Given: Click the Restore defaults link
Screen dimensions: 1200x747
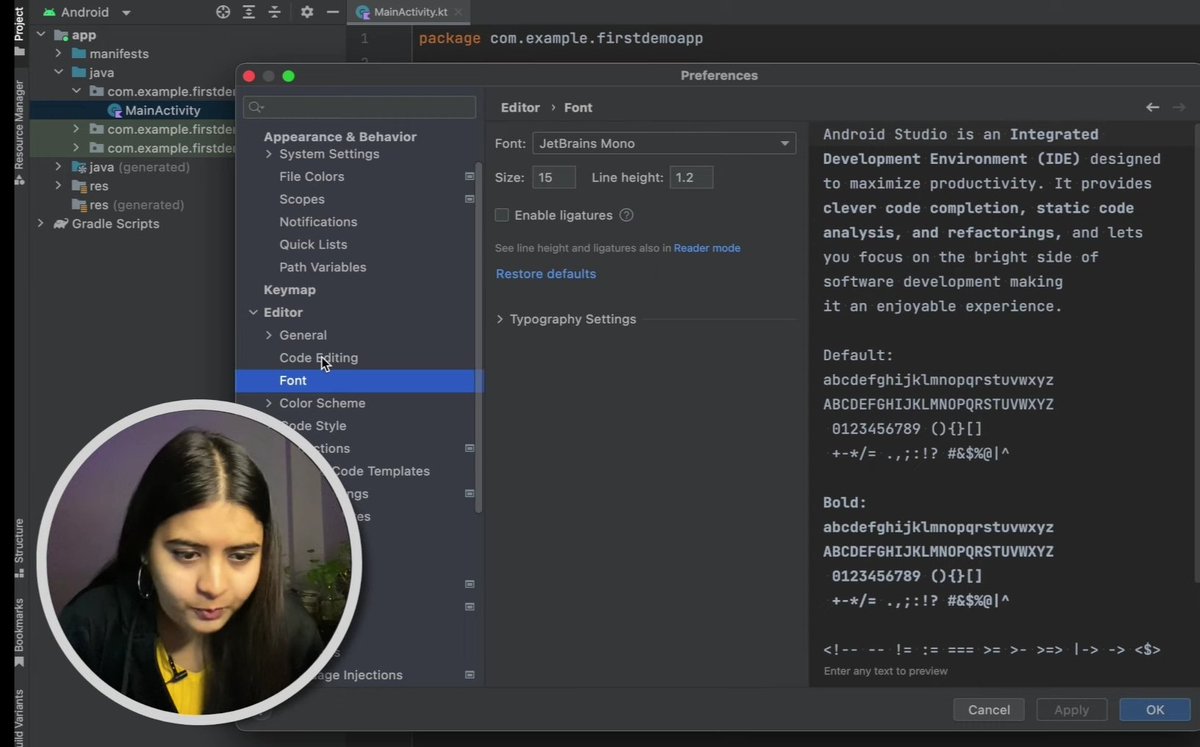Looking at the screenshot, I should pos(546,274).
